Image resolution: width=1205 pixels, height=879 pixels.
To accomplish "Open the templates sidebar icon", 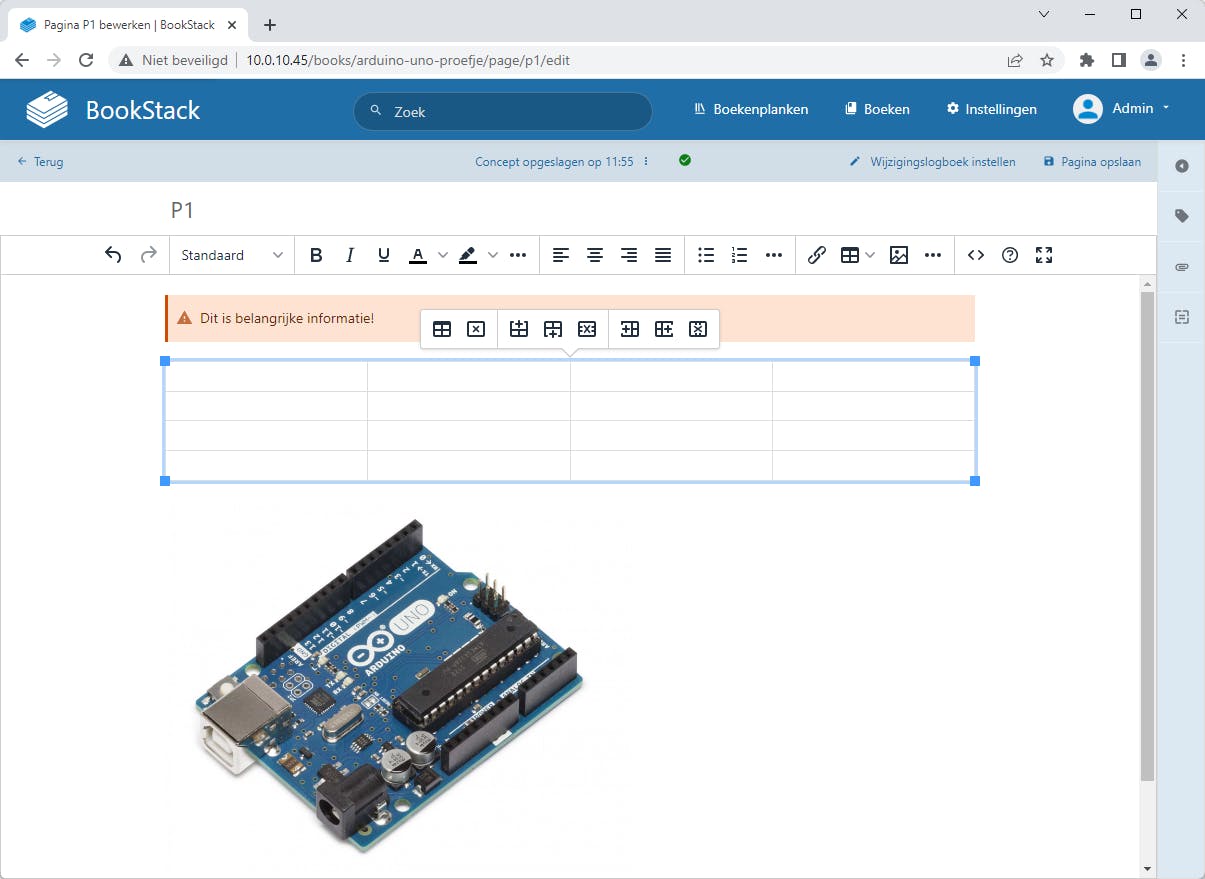I will pyautogui.click(x=1182, y=317).
